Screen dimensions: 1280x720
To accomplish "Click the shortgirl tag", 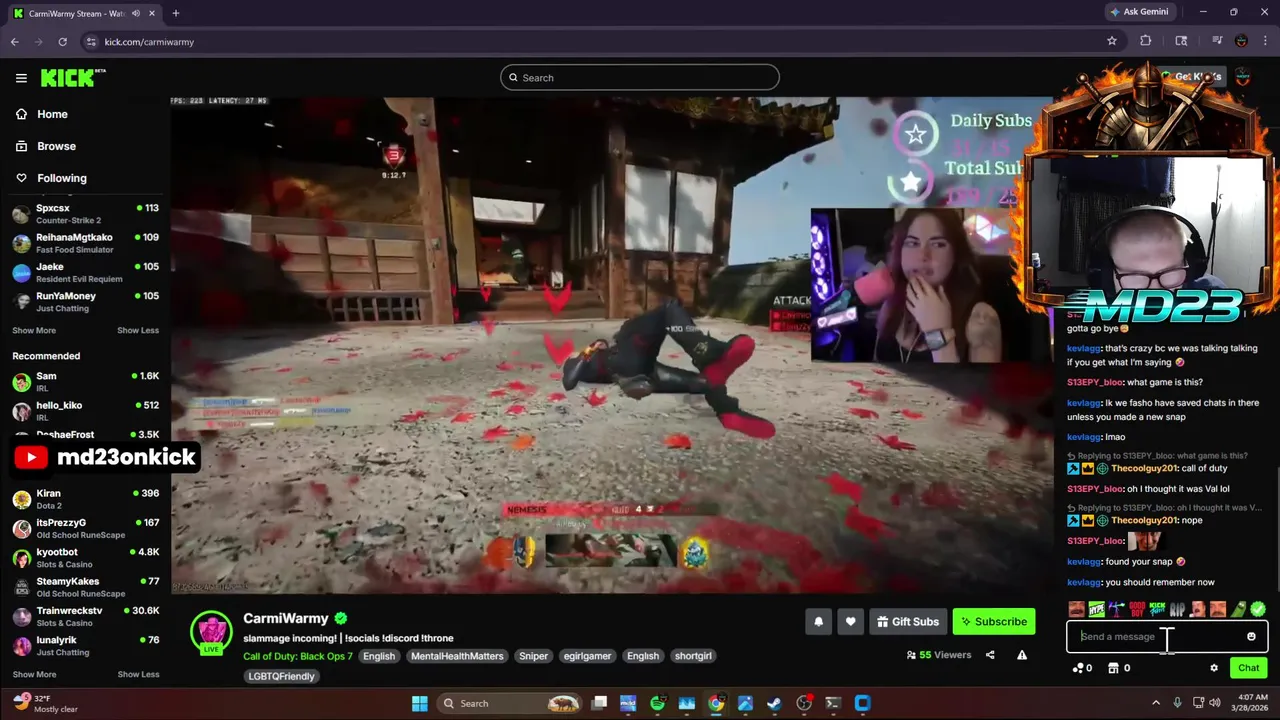I will click(x=693, y=656).
